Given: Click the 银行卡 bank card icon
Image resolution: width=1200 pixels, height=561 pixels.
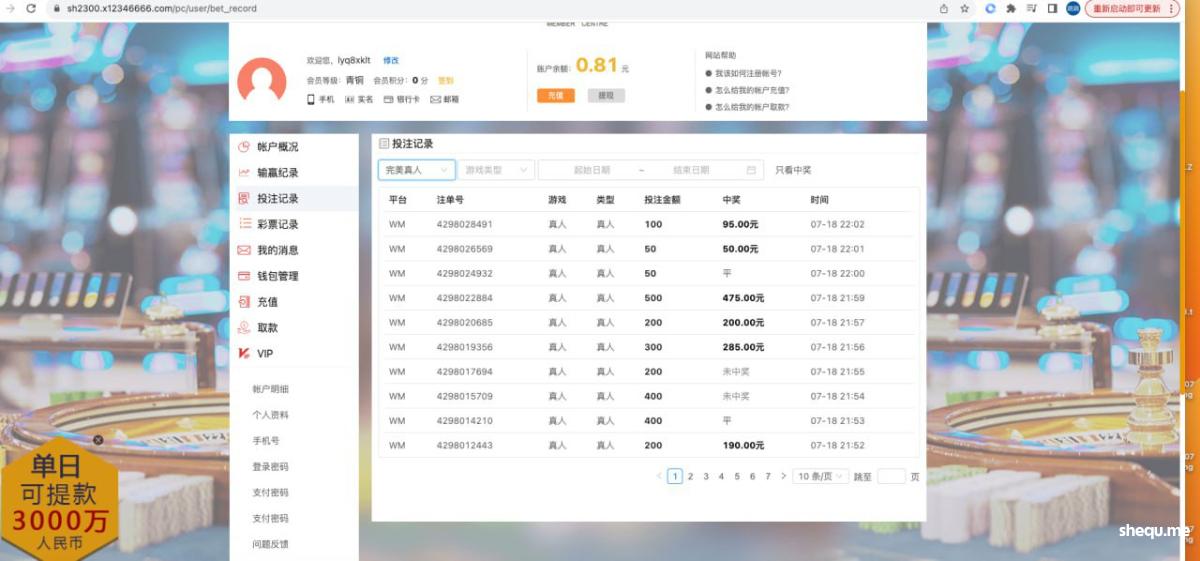Looking at the screenshot, I should click(x=388, y=99).
